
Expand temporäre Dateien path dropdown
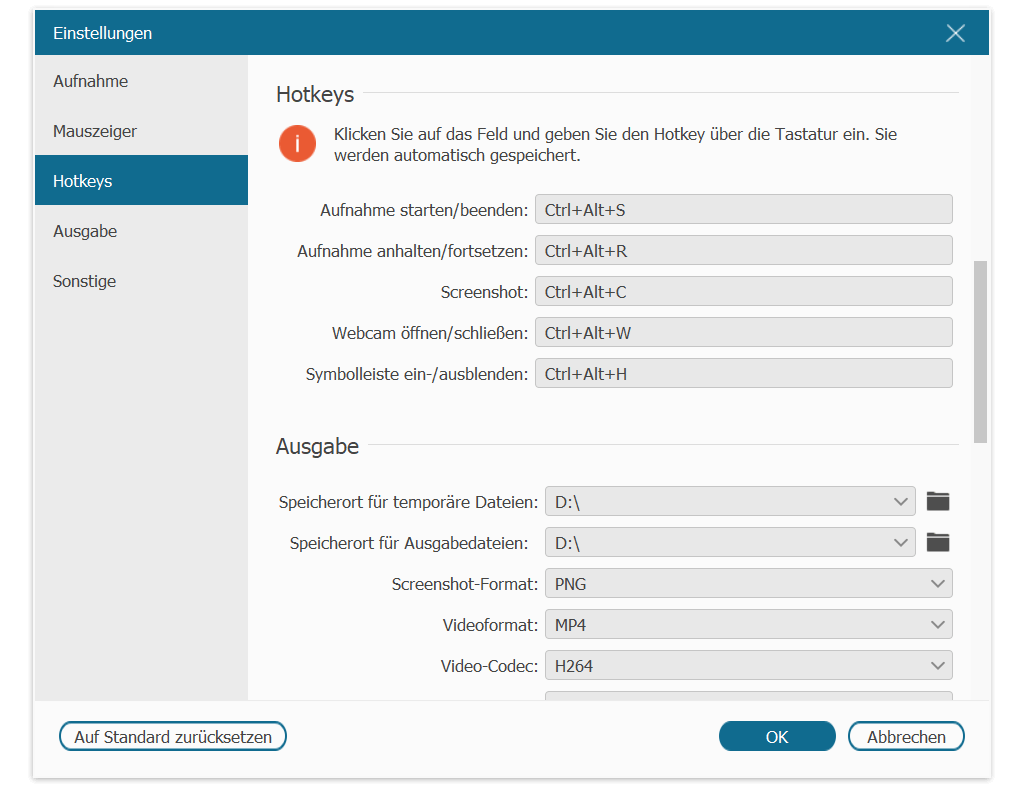click(730, 502)
